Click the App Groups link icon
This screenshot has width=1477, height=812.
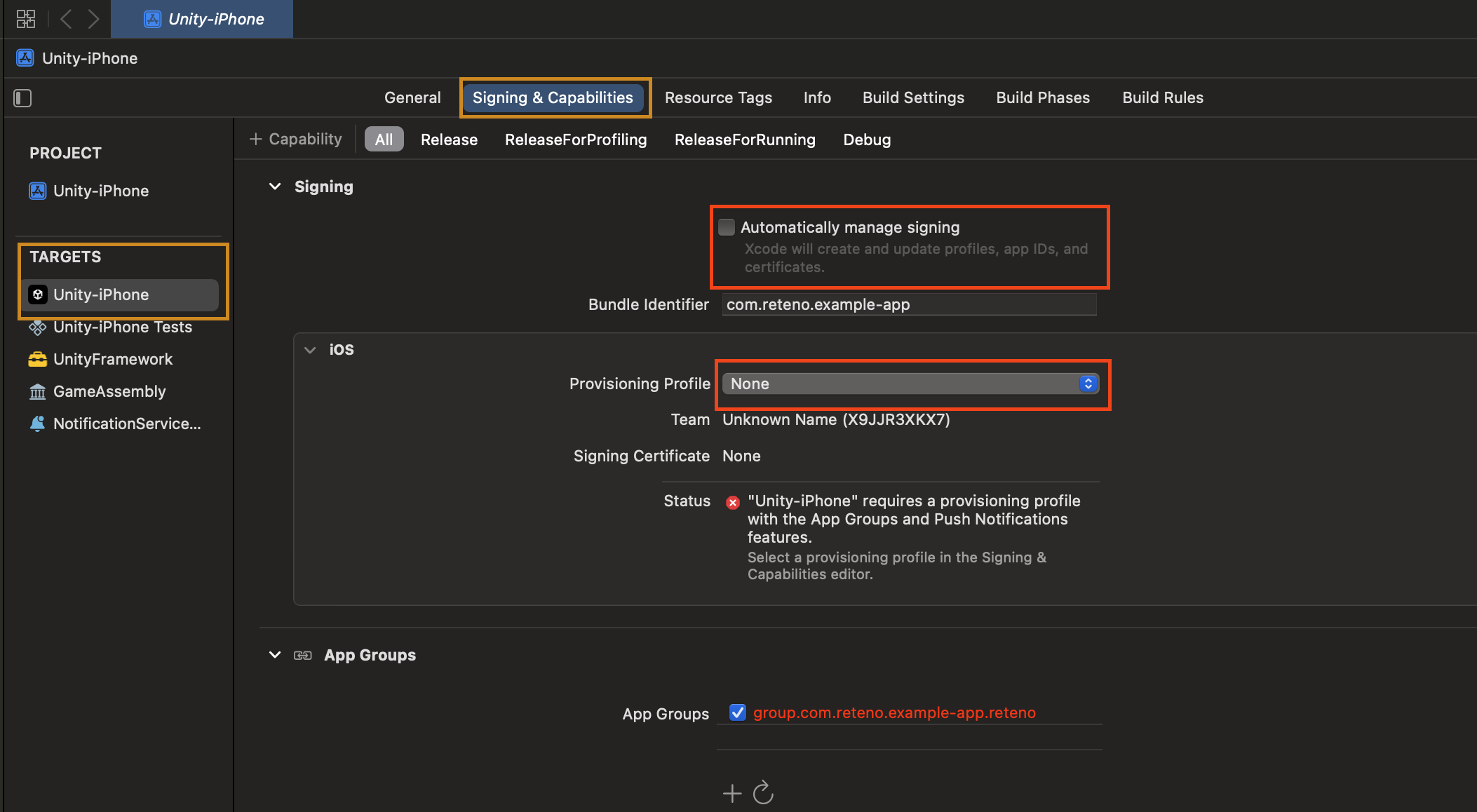[x=303, y=655]
